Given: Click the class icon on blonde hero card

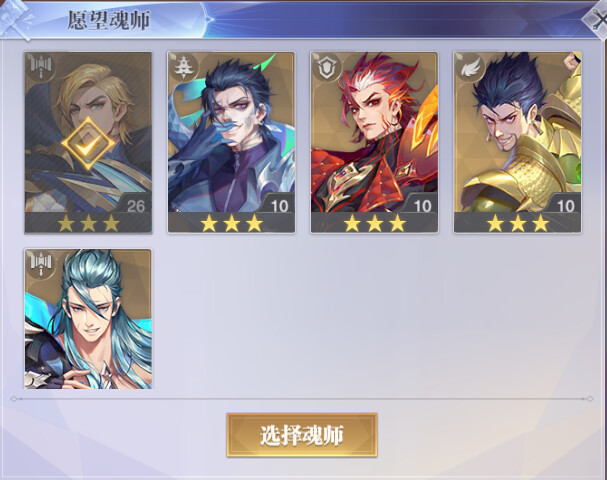Looking at the screenshot, I should pyautogui.click(x=41, y=67).
